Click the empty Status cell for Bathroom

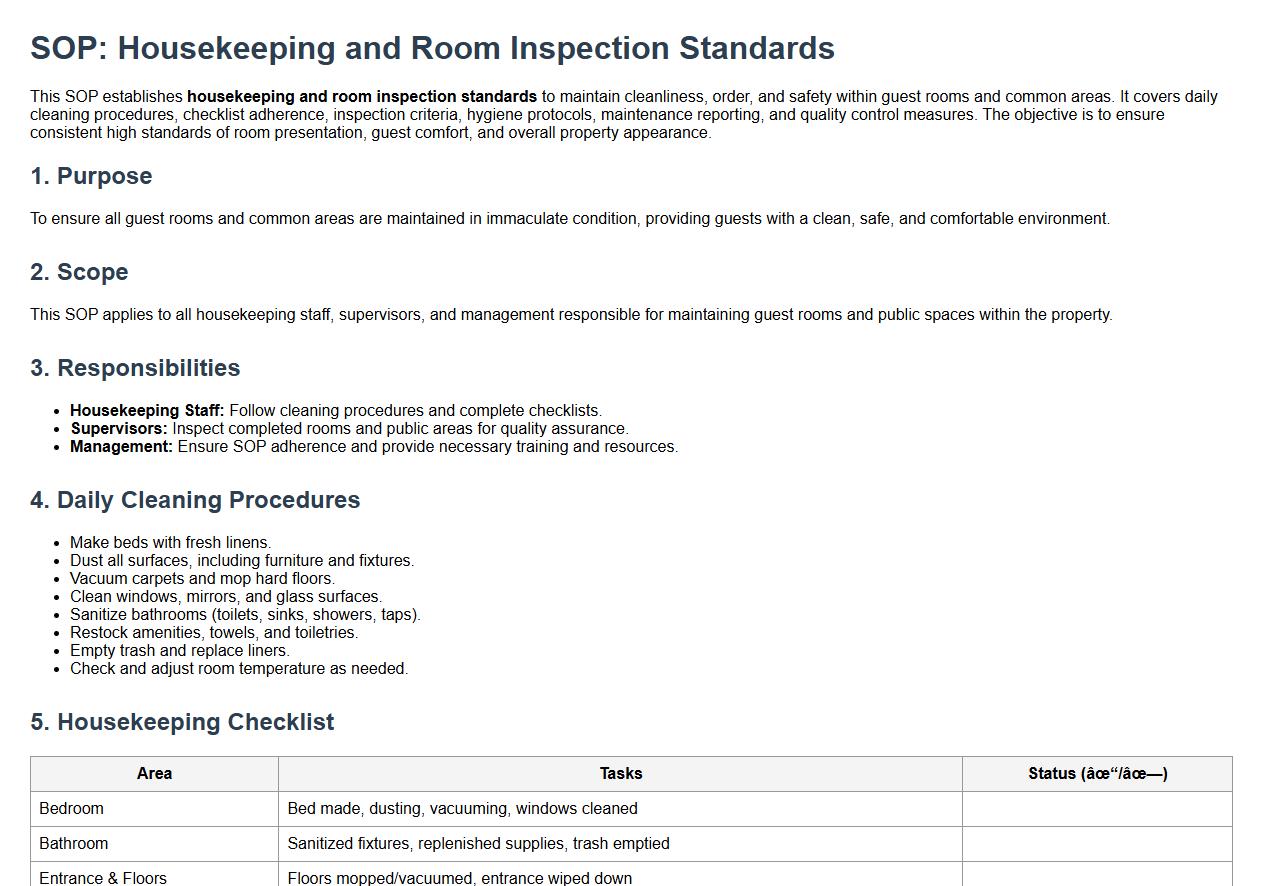(x=1097, y=844)
